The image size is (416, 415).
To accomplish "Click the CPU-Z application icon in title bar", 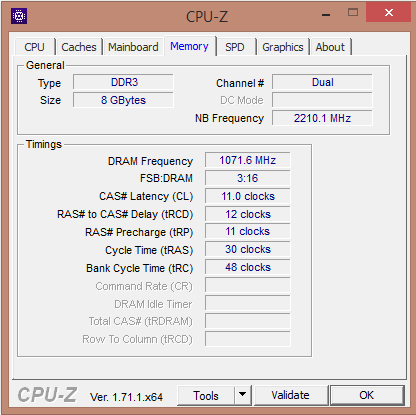I will (19, 16).
